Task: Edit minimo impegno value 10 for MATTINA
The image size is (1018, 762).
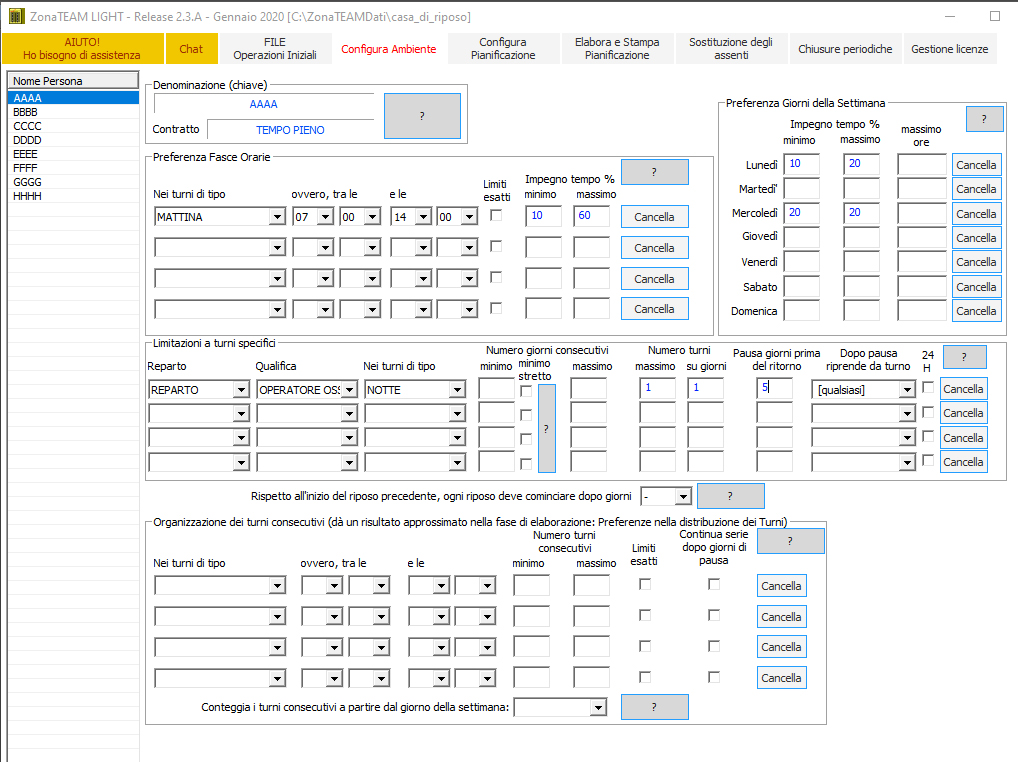Action: tap(543, 216)
